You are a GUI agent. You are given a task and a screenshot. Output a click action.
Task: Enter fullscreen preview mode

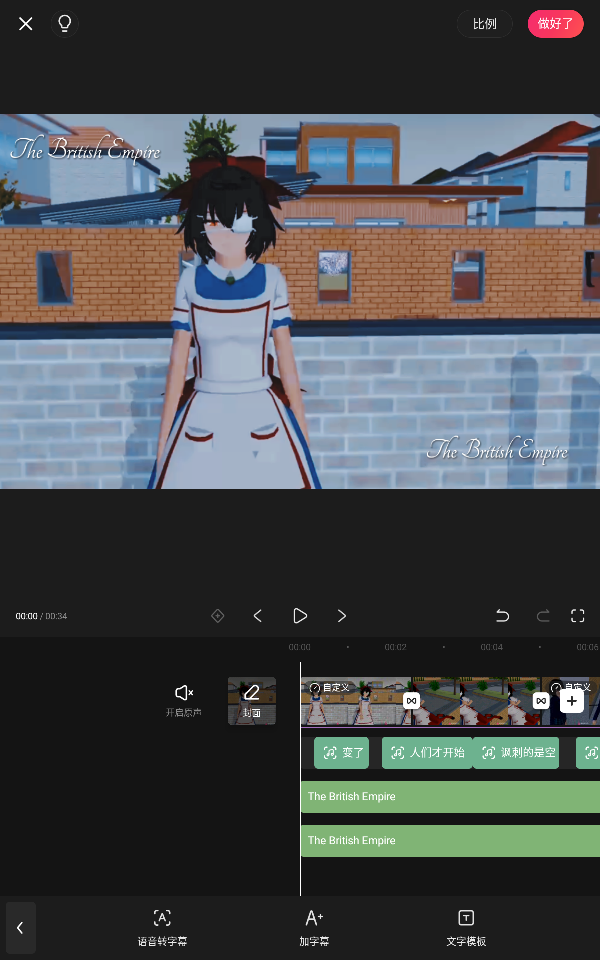point(577,615)
